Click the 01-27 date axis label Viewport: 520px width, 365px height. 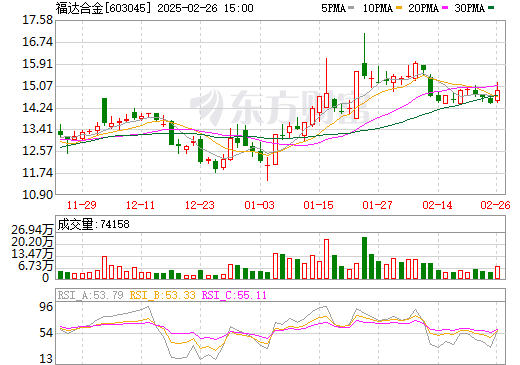point(378,205)
